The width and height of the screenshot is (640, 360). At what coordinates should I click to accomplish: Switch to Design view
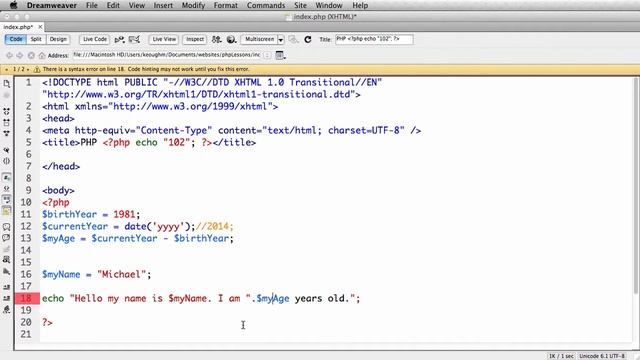click(x=58, y=39)
